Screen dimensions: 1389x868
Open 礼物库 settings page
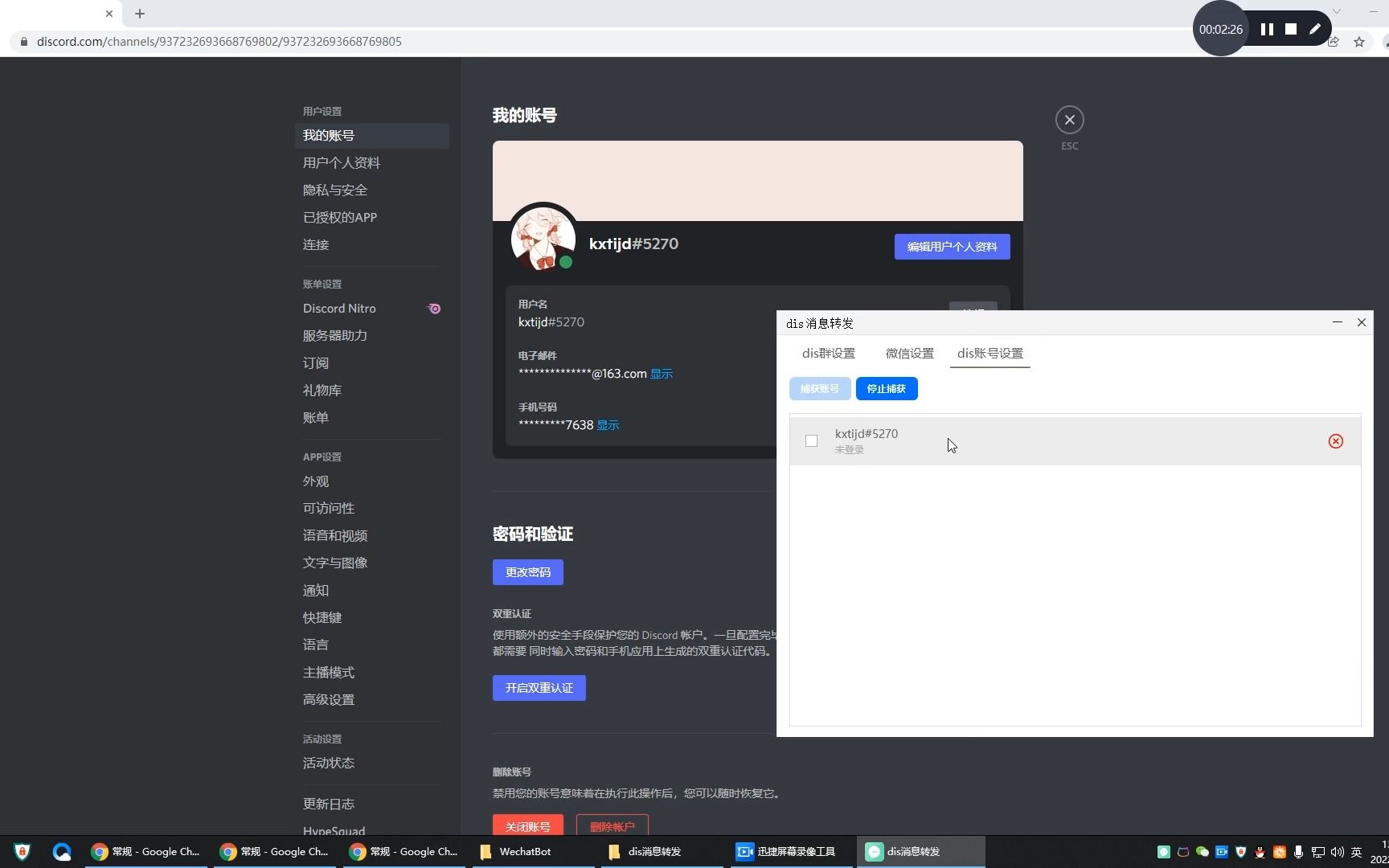pyautogui.click(x=371, y=391)
